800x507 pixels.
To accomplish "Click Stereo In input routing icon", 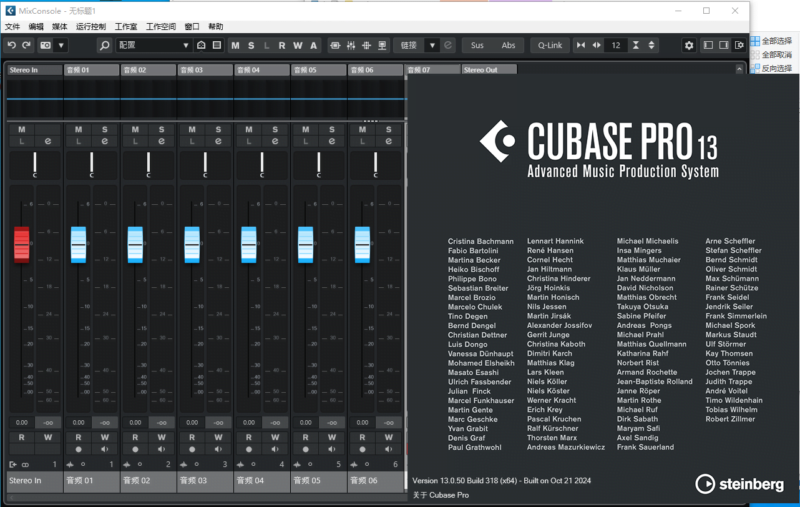I will click(13, 464).
